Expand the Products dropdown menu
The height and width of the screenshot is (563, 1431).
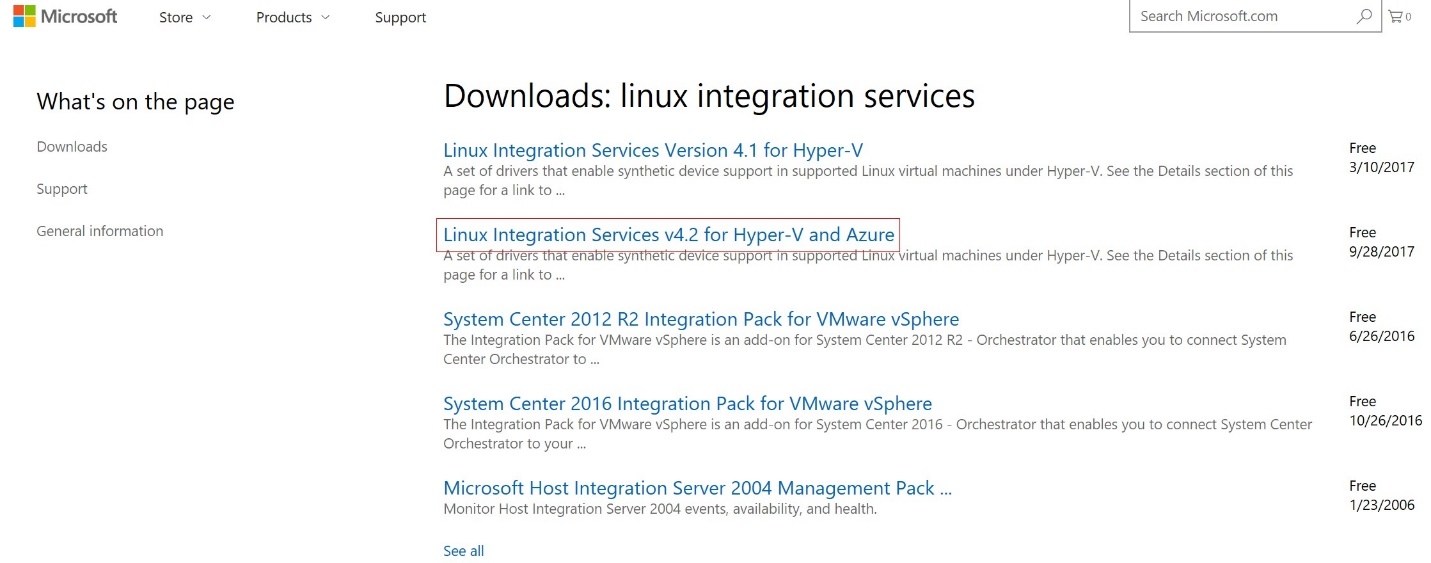[292, 17]
